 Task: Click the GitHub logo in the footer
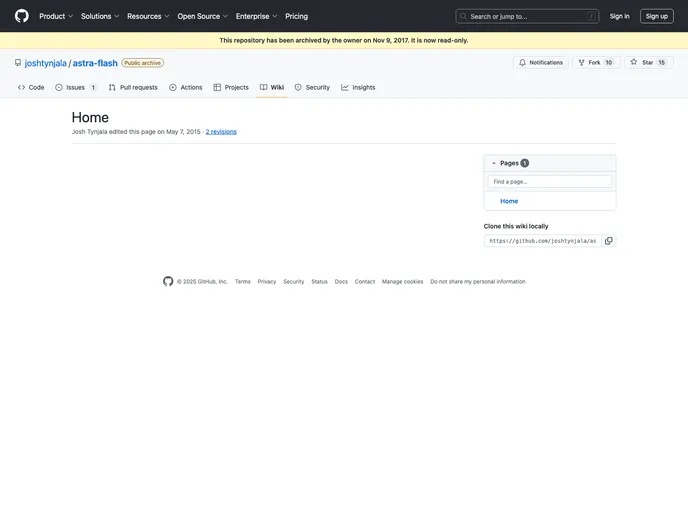(168, 281)
